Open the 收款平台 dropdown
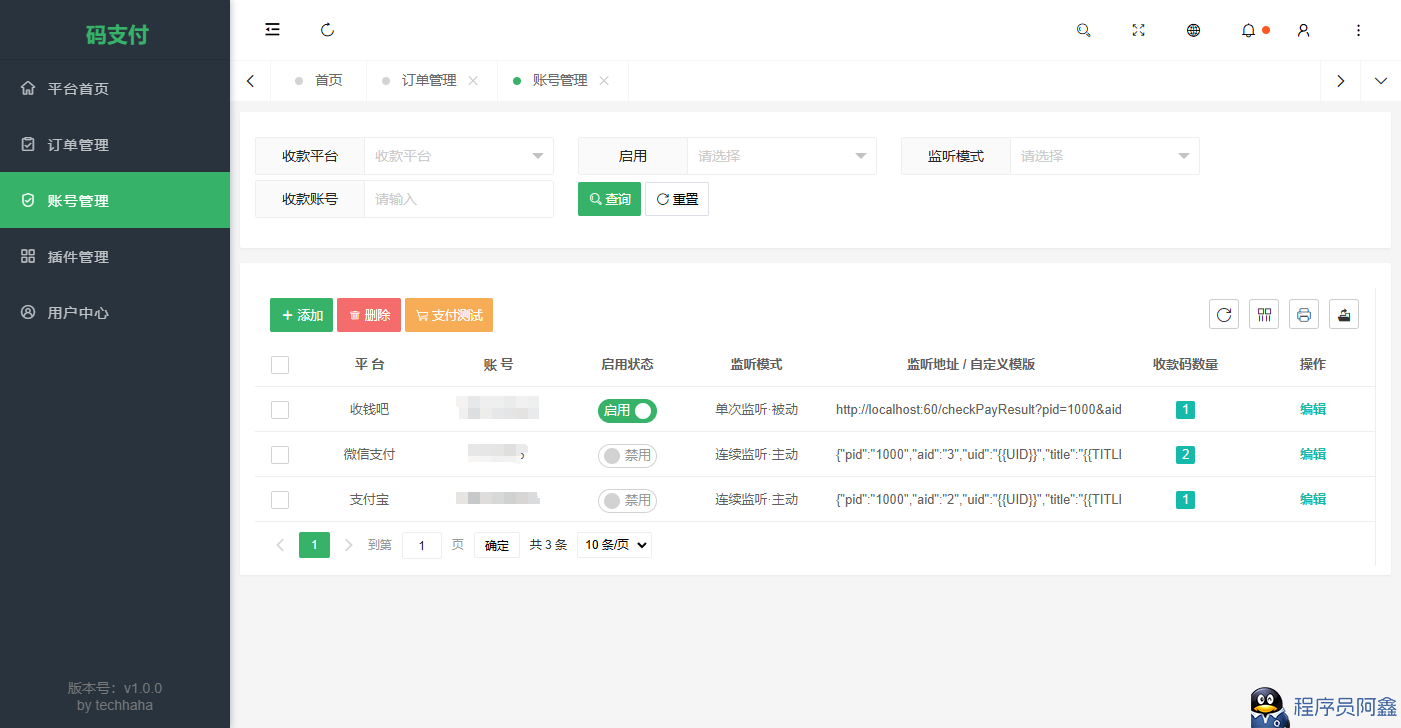Screen dimensions: 1401x728 tap(459, 156)
